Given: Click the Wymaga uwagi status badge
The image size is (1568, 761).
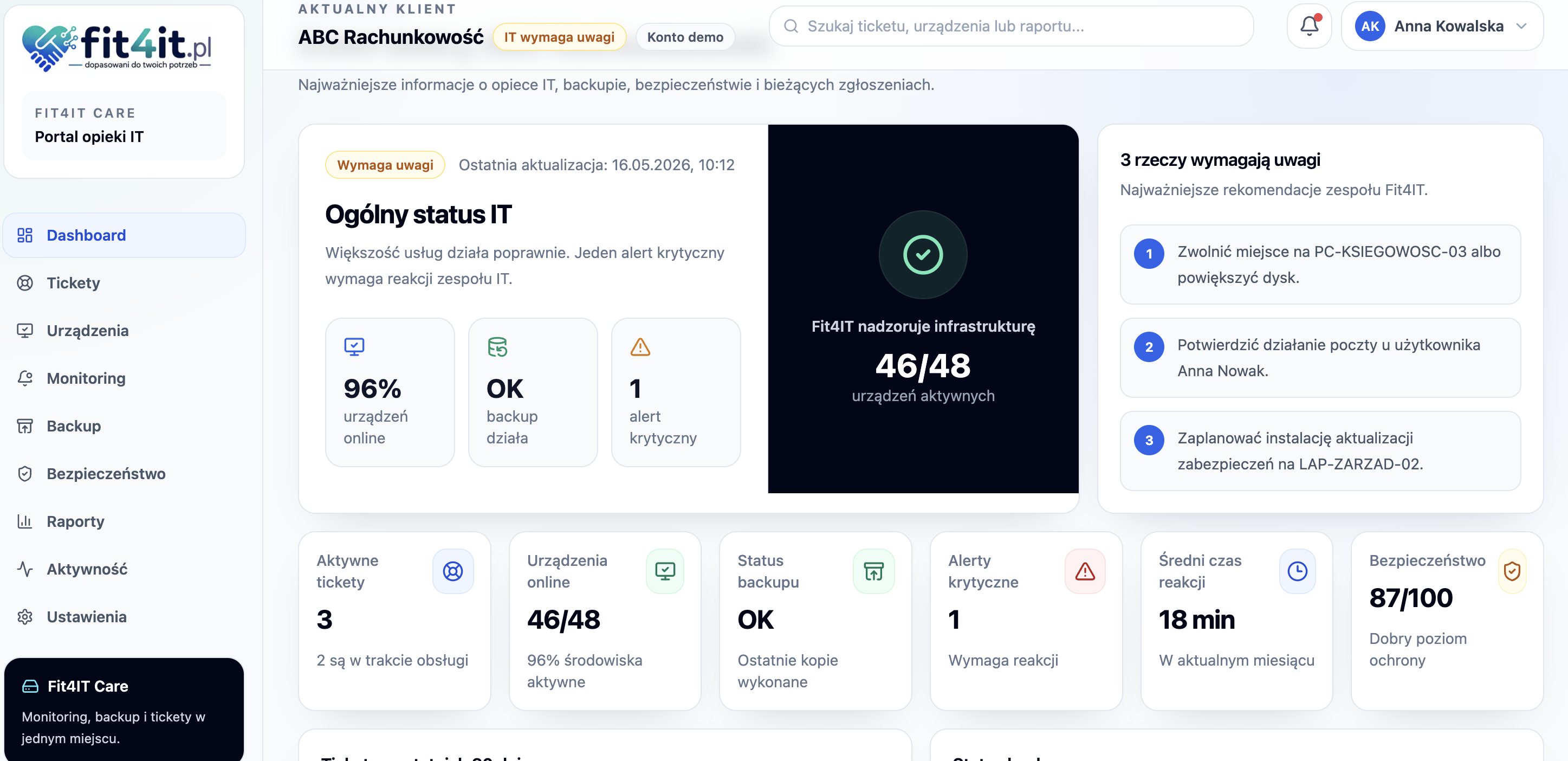Looking at the screenshot, I should point(385,165).
